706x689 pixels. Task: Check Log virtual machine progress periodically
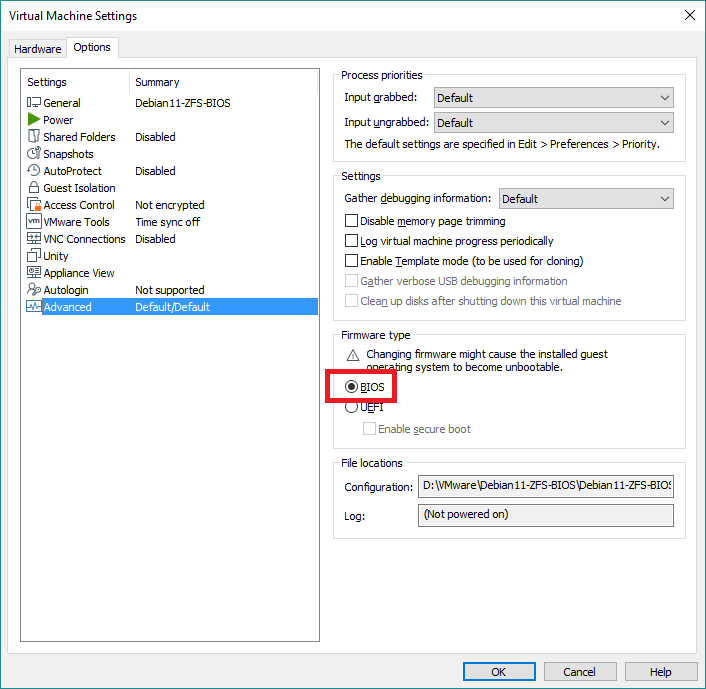(351, 241)
